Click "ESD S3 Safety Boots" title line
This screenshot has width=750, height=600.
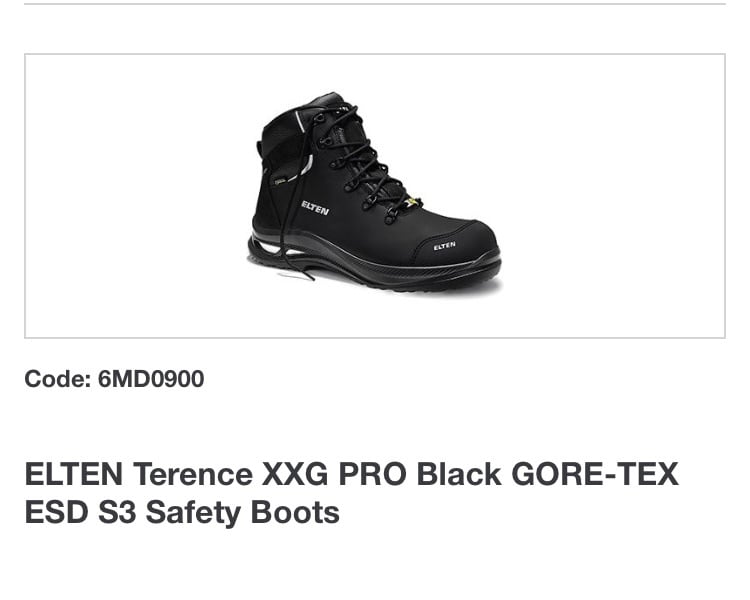[x=182, y=512]
